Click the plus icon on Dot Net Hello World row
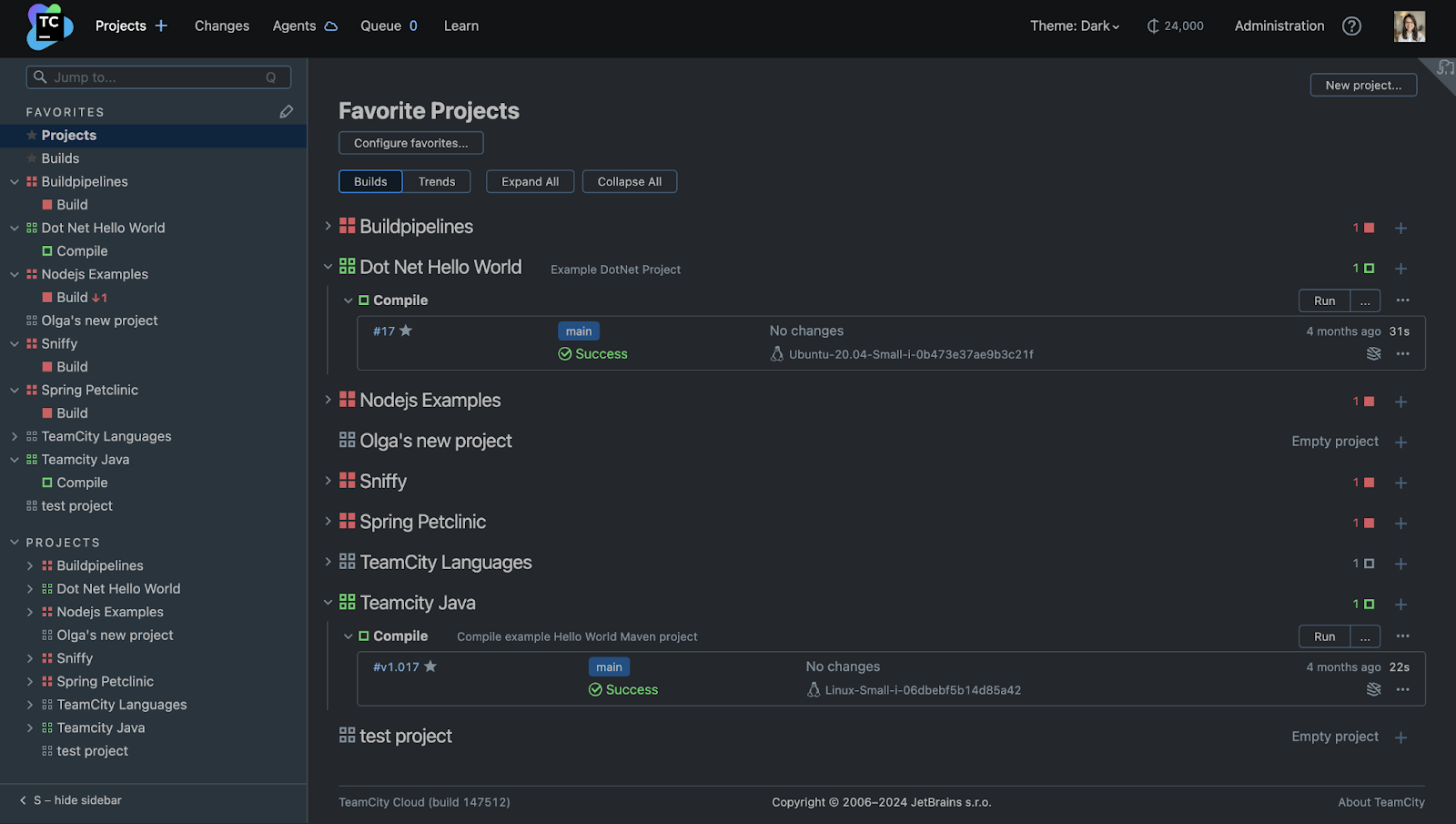This screenshot has width=1456, height=824. [1401, 269]
